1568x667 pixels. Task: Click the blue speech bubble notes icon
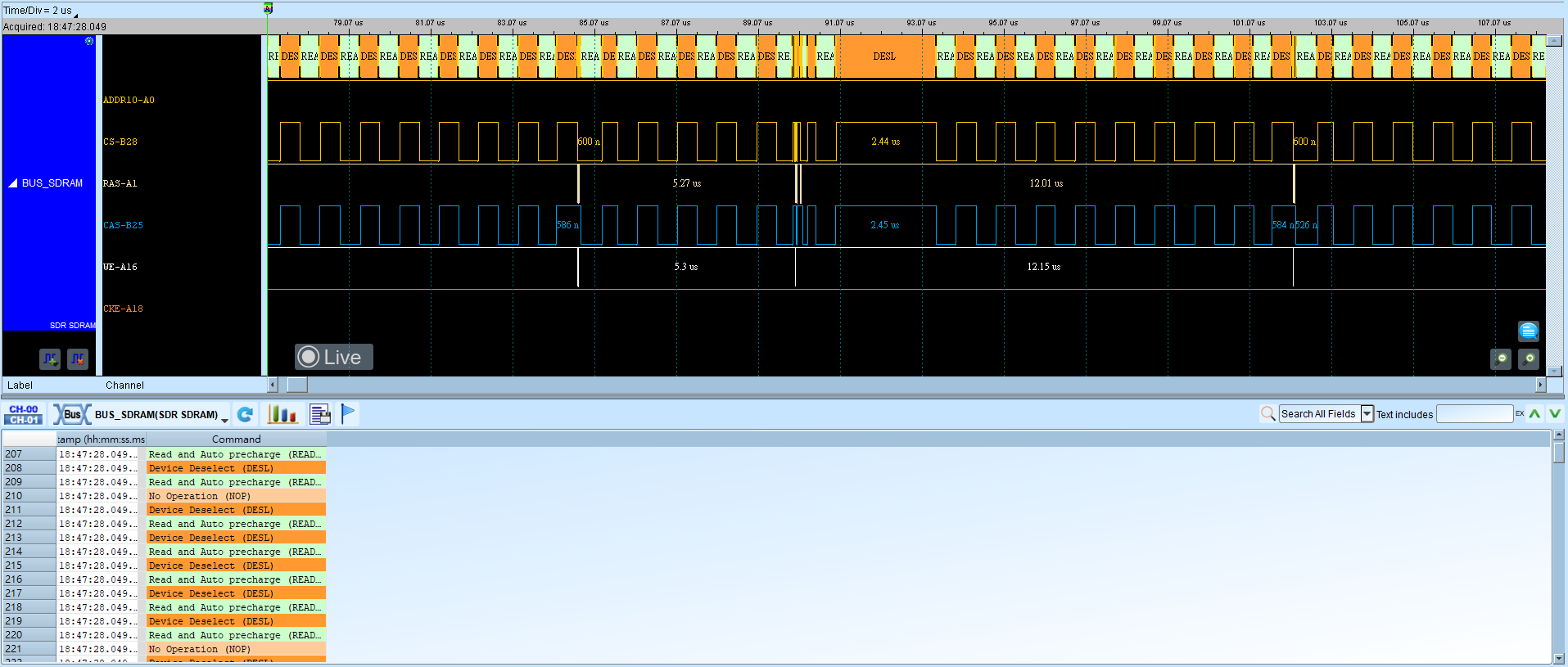(1529, 331)
